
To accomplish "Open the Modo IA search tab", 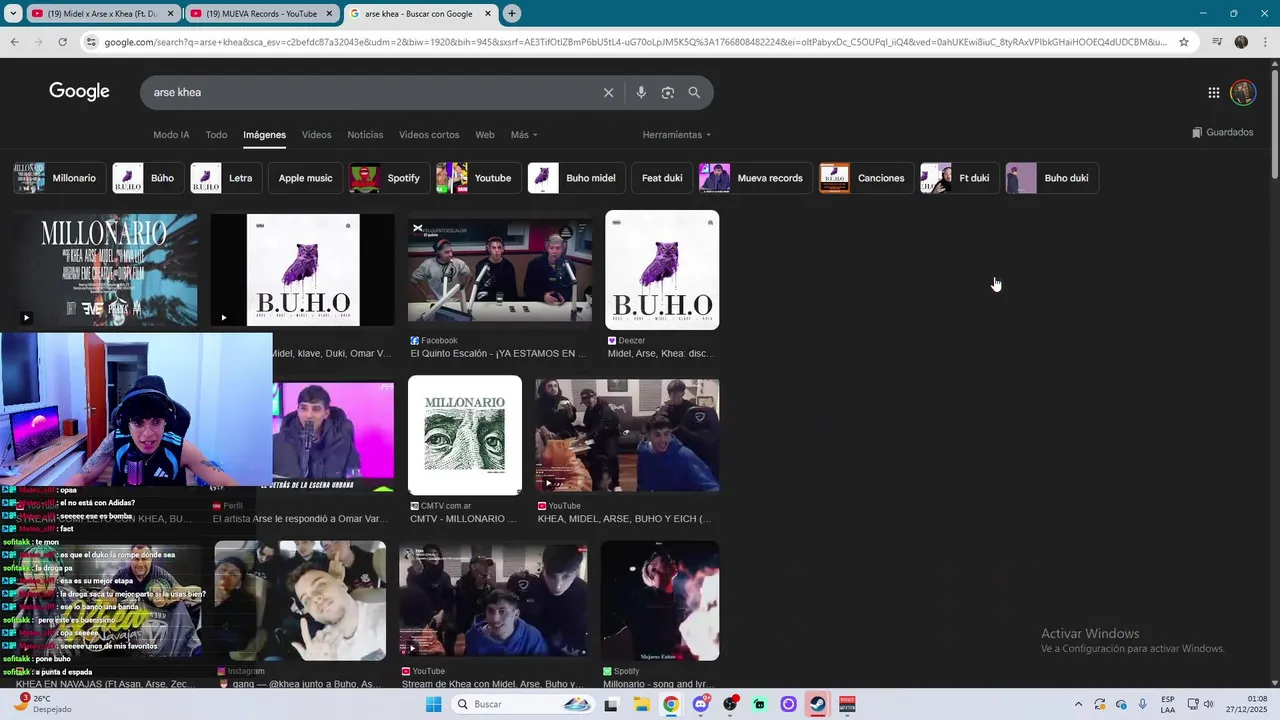I will pyautogui.click(x=171, y=135).
